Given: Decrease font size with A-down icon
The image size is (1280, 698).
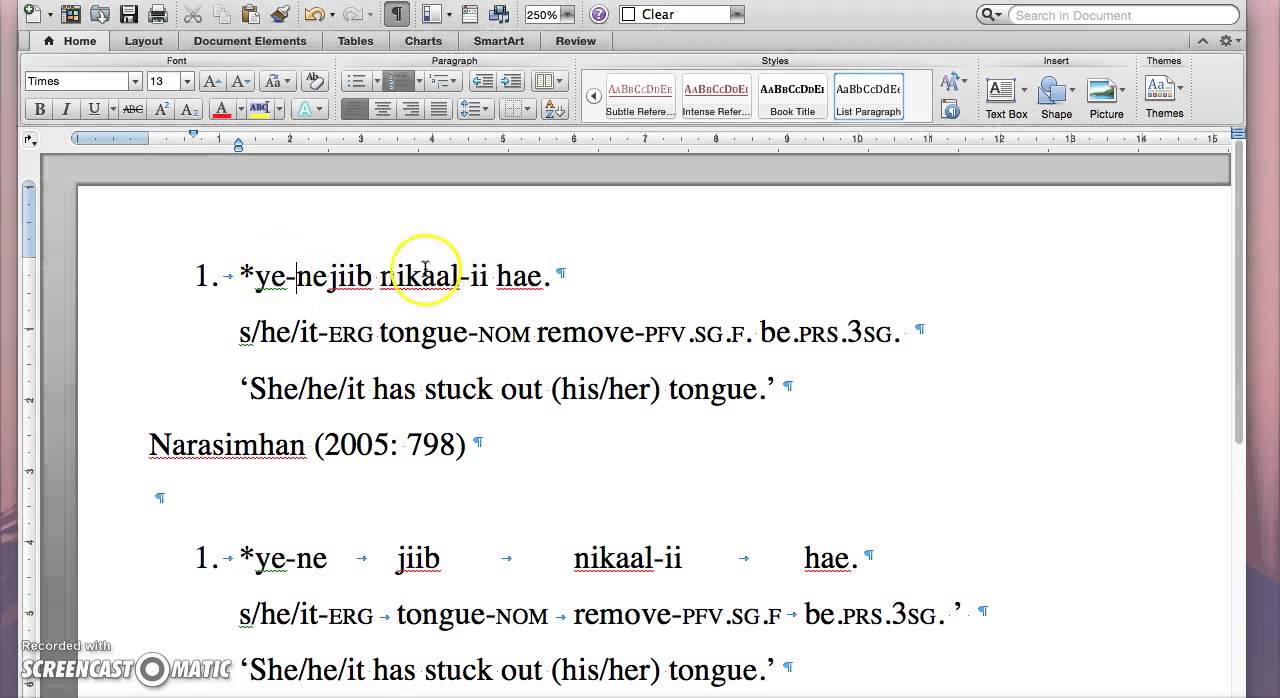Looking at the screenshot, I should (241, 81).
